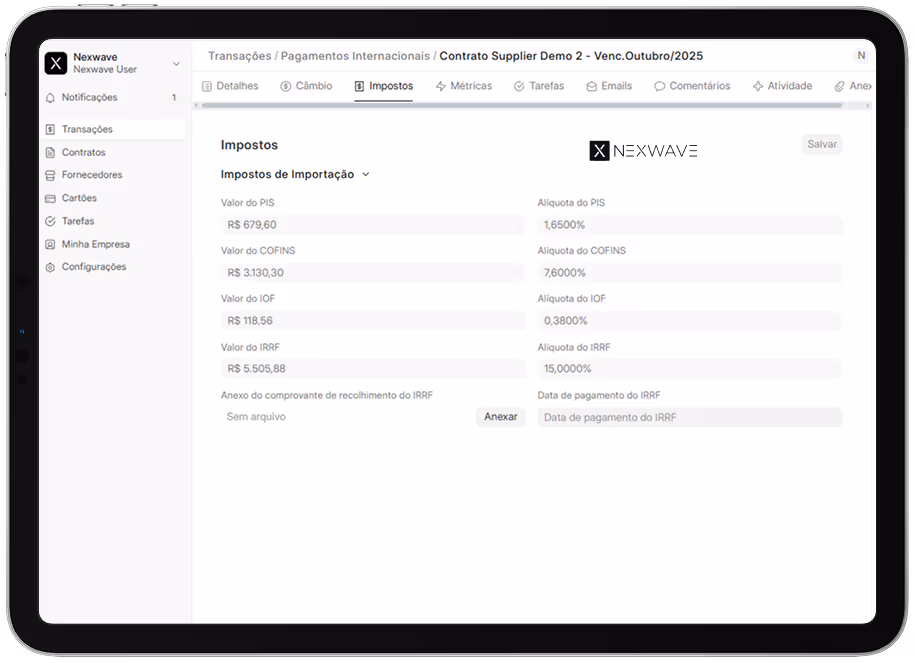This screenshot has height=663, width=915.
Task: Select the Impostos tab label
Action: [391, 86]
